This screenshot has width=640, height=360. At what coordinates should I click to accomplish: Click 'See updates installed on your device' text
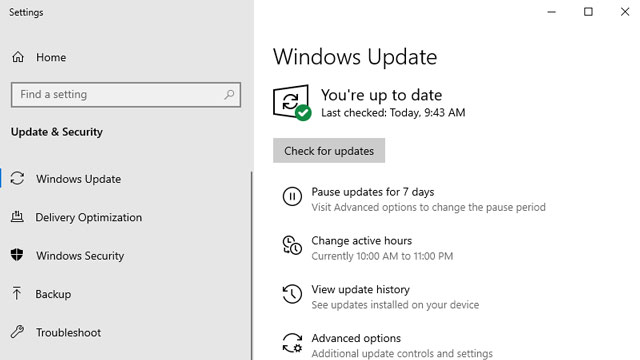395,305
